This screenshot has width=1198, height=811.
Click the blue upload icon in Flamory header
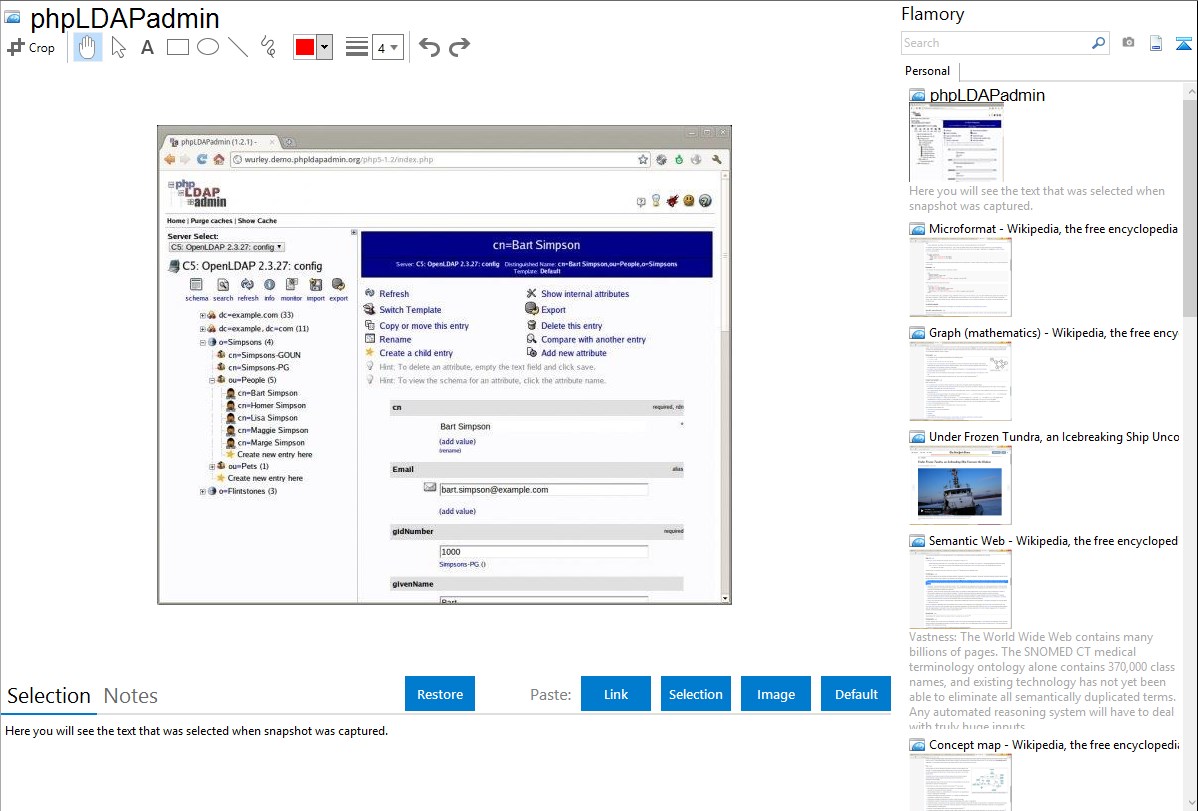(x=1183, y=44)
